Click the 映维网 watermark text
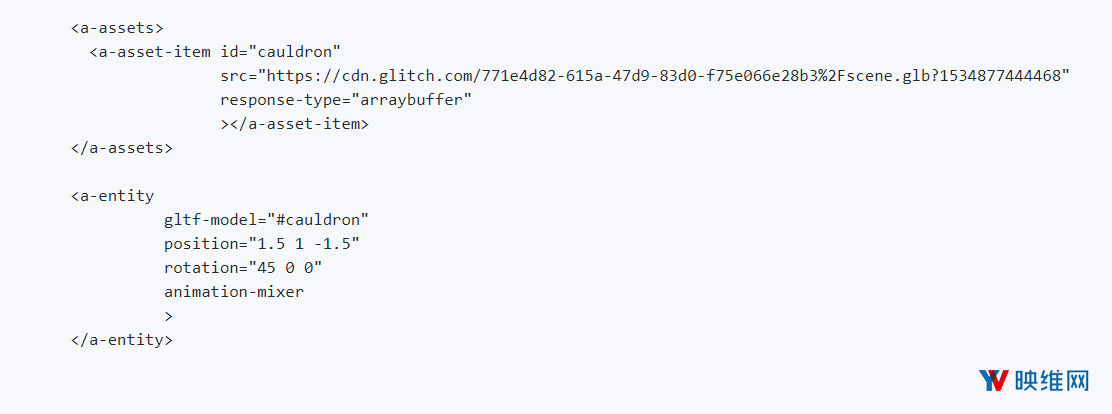The height and width of the screenshot is (414, 1112). pos(1050,381)
